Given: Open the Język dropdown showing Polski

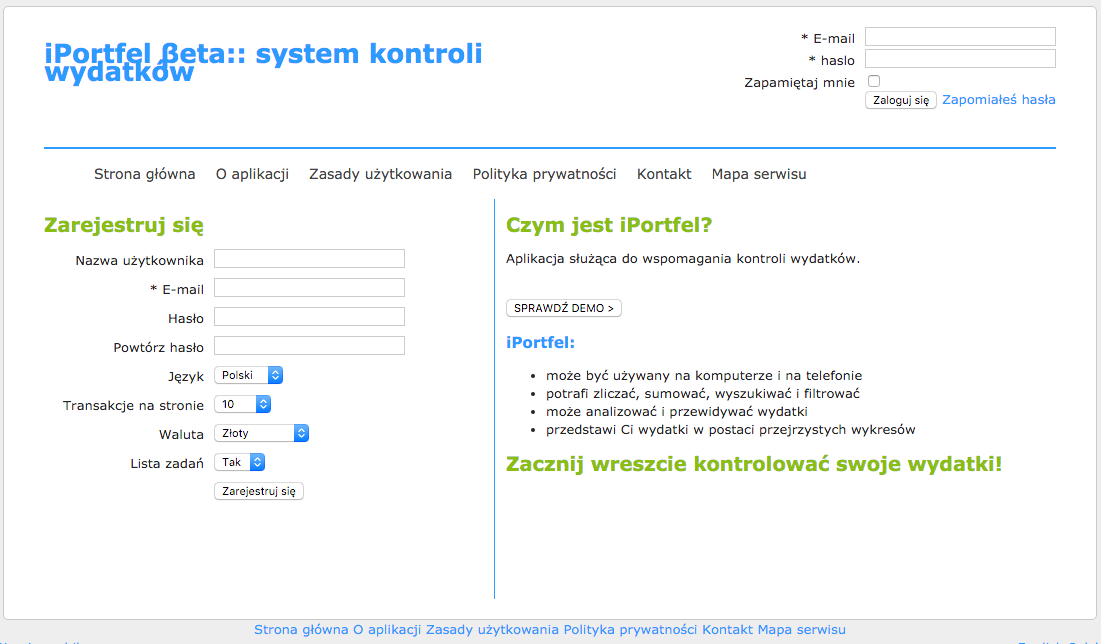Looking at the screenshot, I should coord(249,376).
